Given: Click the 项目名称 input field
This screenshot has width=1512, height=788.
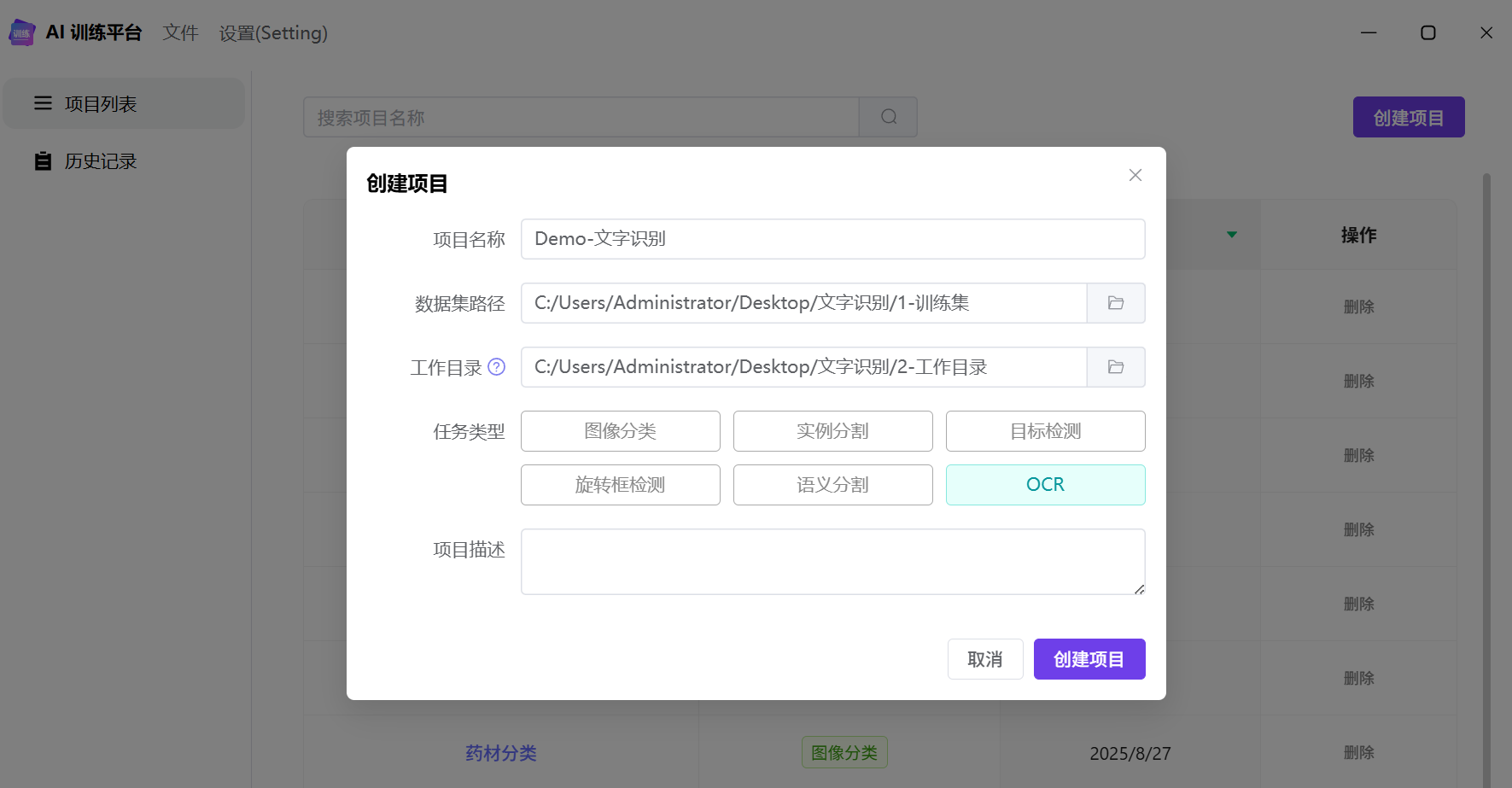Looking at the screenshot, I should 832,239.
